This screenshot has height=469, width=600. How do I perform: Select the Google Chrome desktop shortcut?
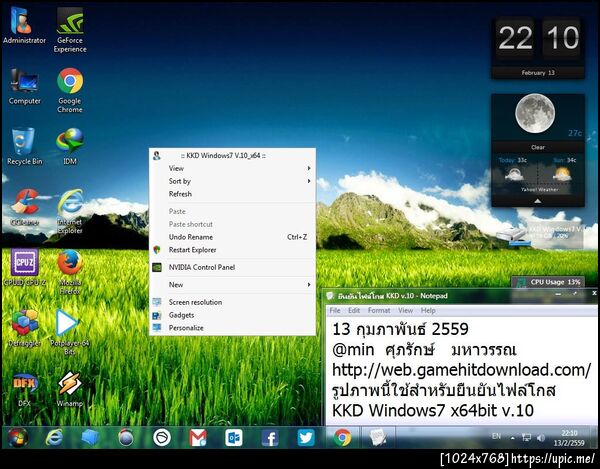click(x=70, y=90)
